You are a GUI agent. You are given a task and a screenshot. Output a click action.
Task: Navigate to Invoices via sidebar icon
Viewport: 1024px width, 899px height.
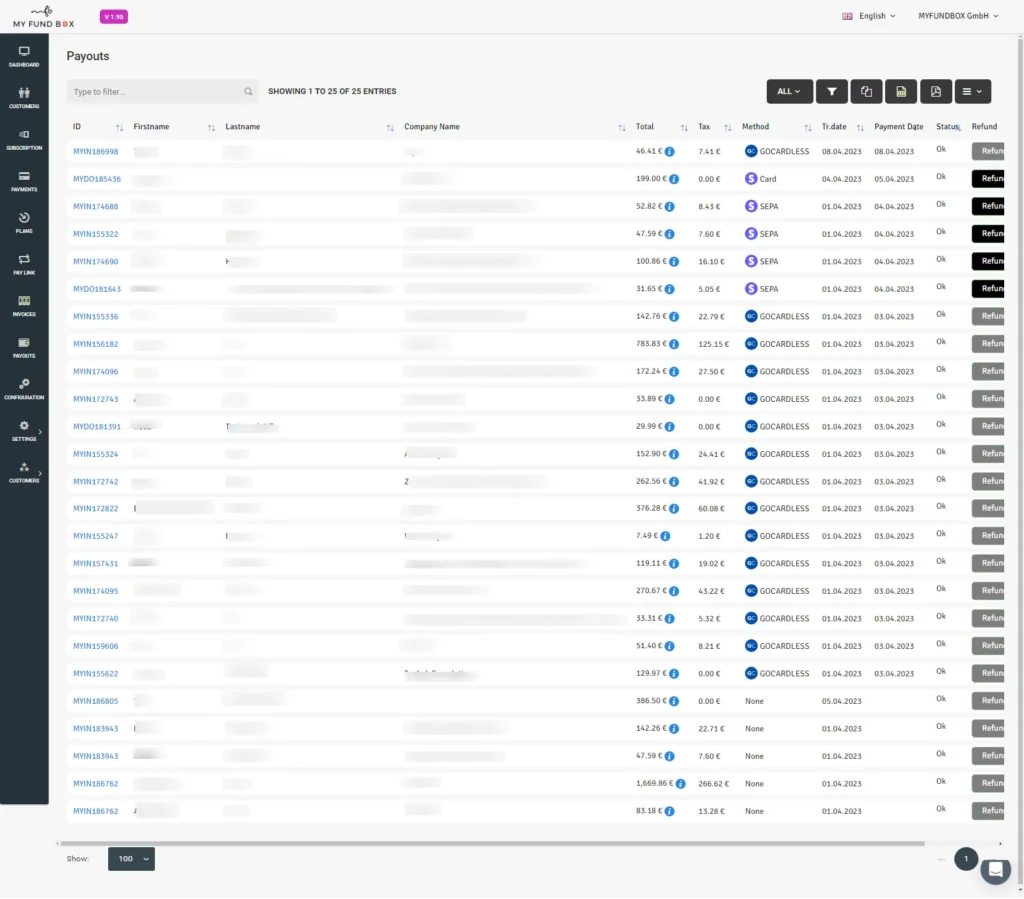pyautogui.click(x=24, y=307)
